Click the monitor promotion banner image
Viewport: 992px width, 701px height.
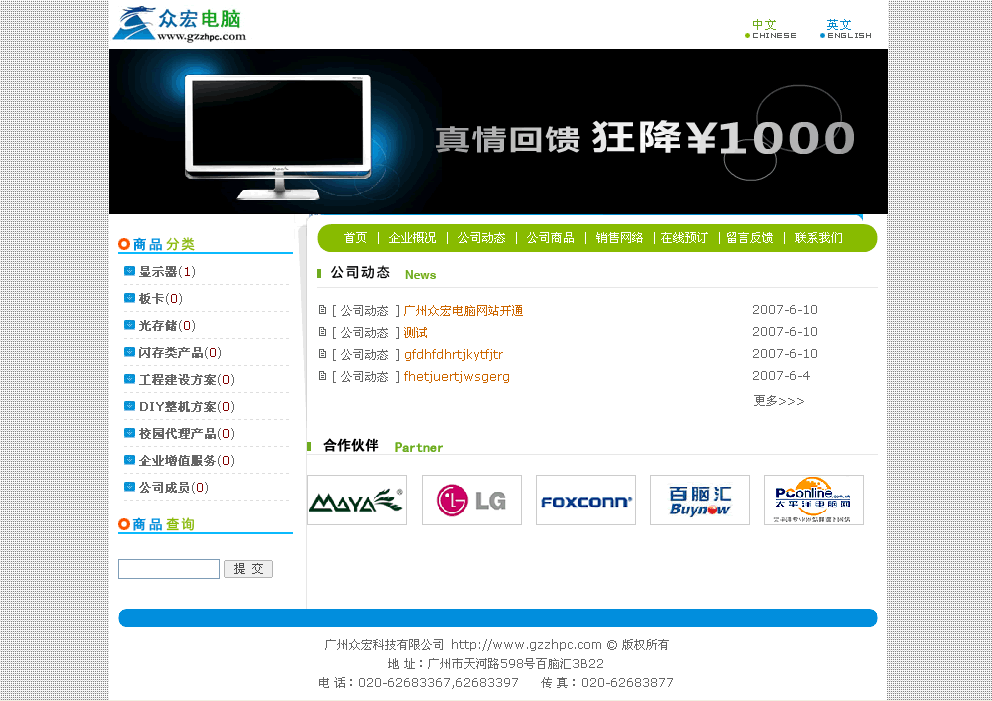498,132
